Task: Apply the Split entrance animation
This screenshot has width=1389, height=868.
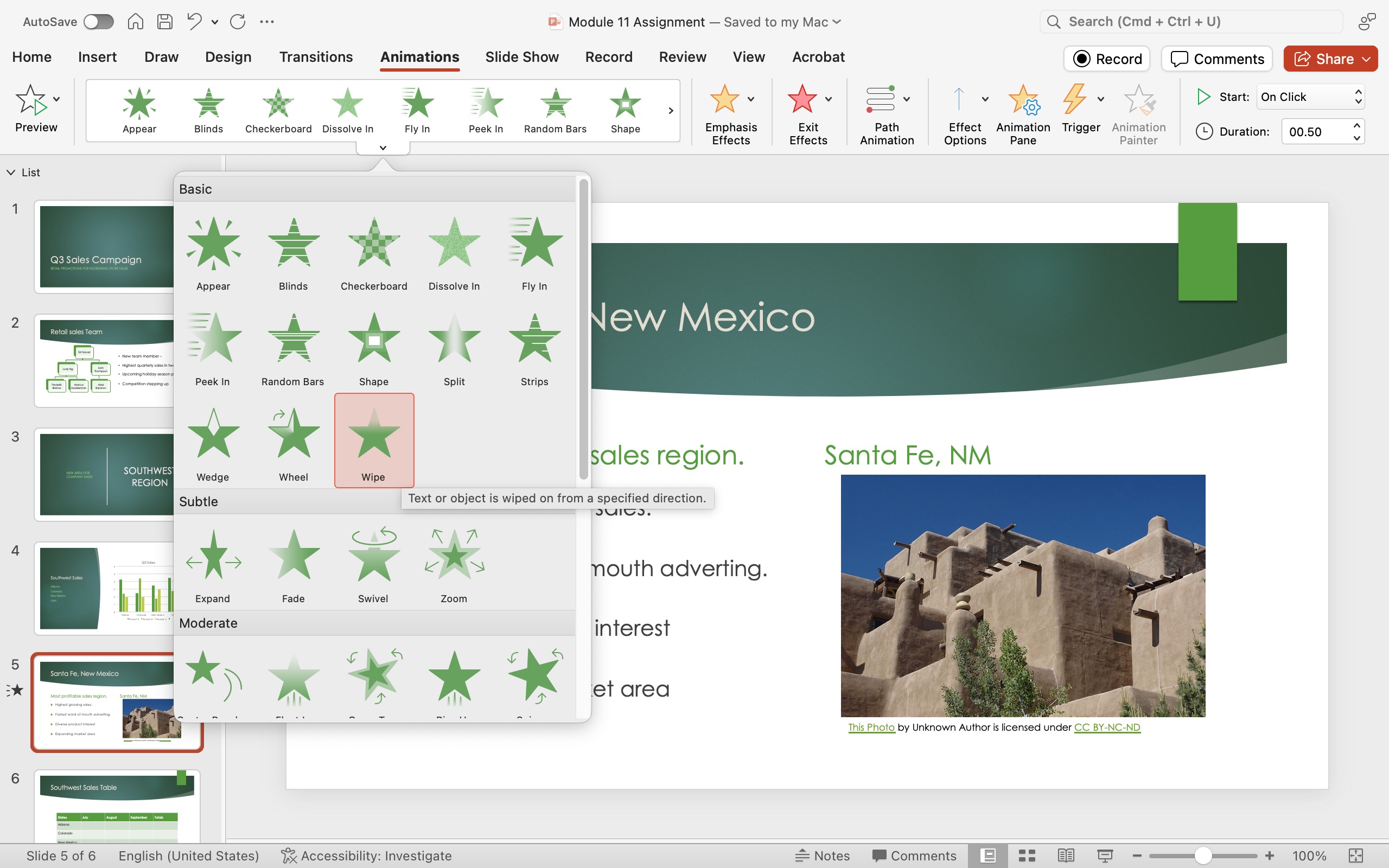Action: pos(454,348)
